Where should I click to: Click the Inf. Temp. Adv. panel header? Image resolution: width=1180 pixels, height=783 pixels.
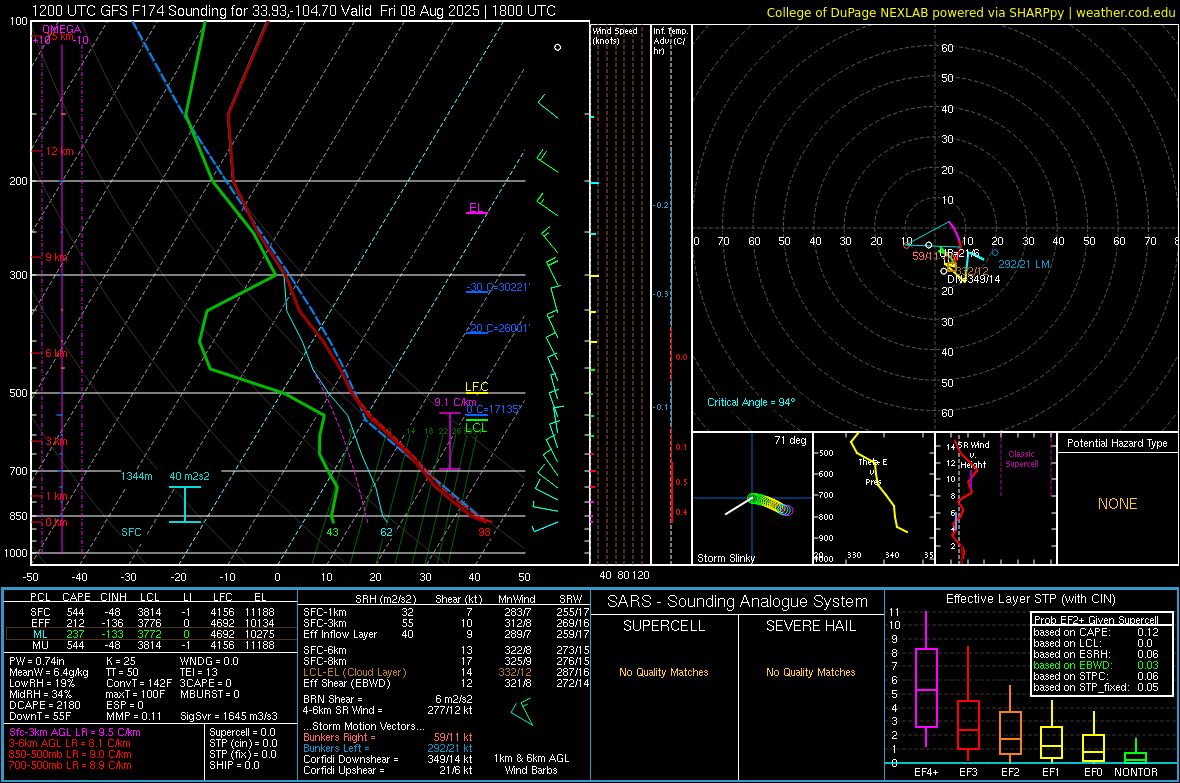[671, 41]
